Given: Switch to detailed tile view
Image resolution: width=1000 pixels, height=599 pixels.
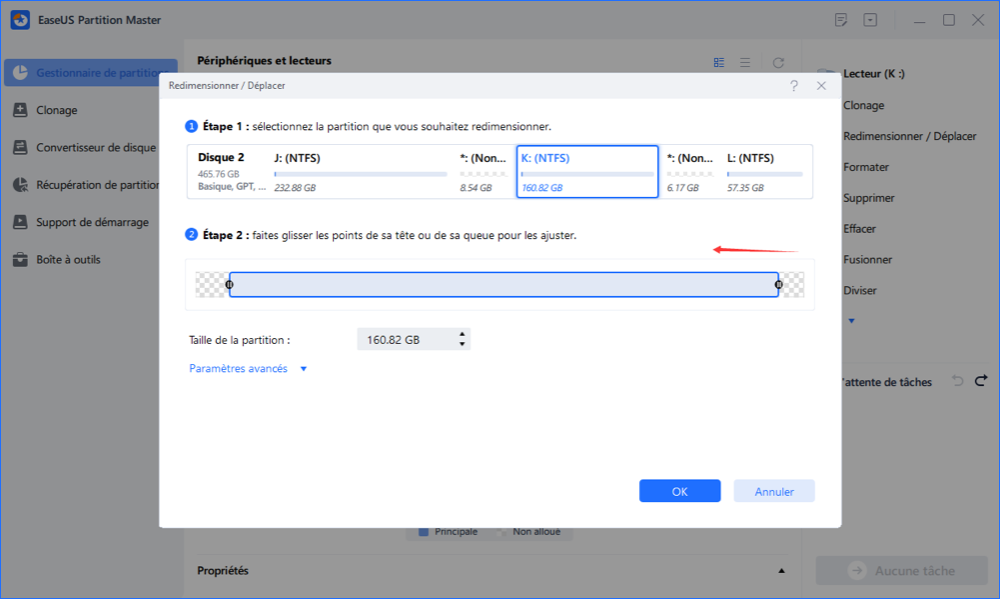Looking at the screenshot, I should tap(719, 61).
